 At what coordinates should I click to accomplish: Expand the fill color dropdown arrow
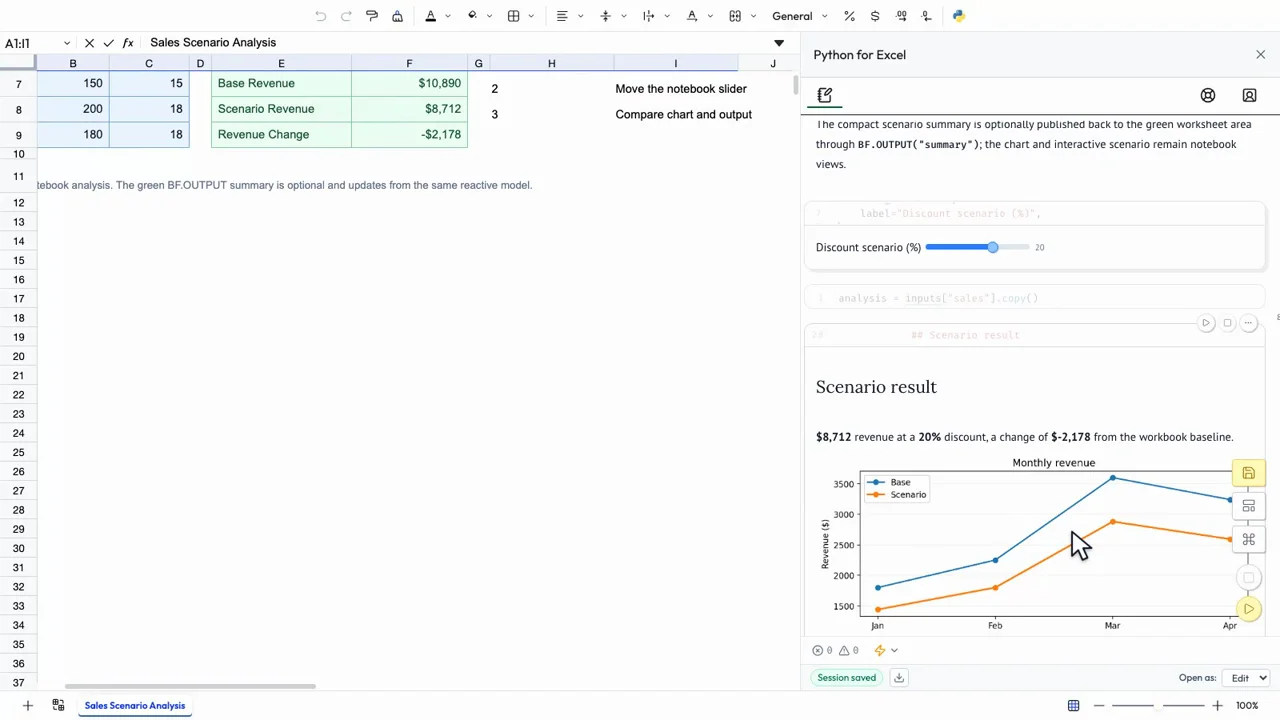[x=489, y=16]
